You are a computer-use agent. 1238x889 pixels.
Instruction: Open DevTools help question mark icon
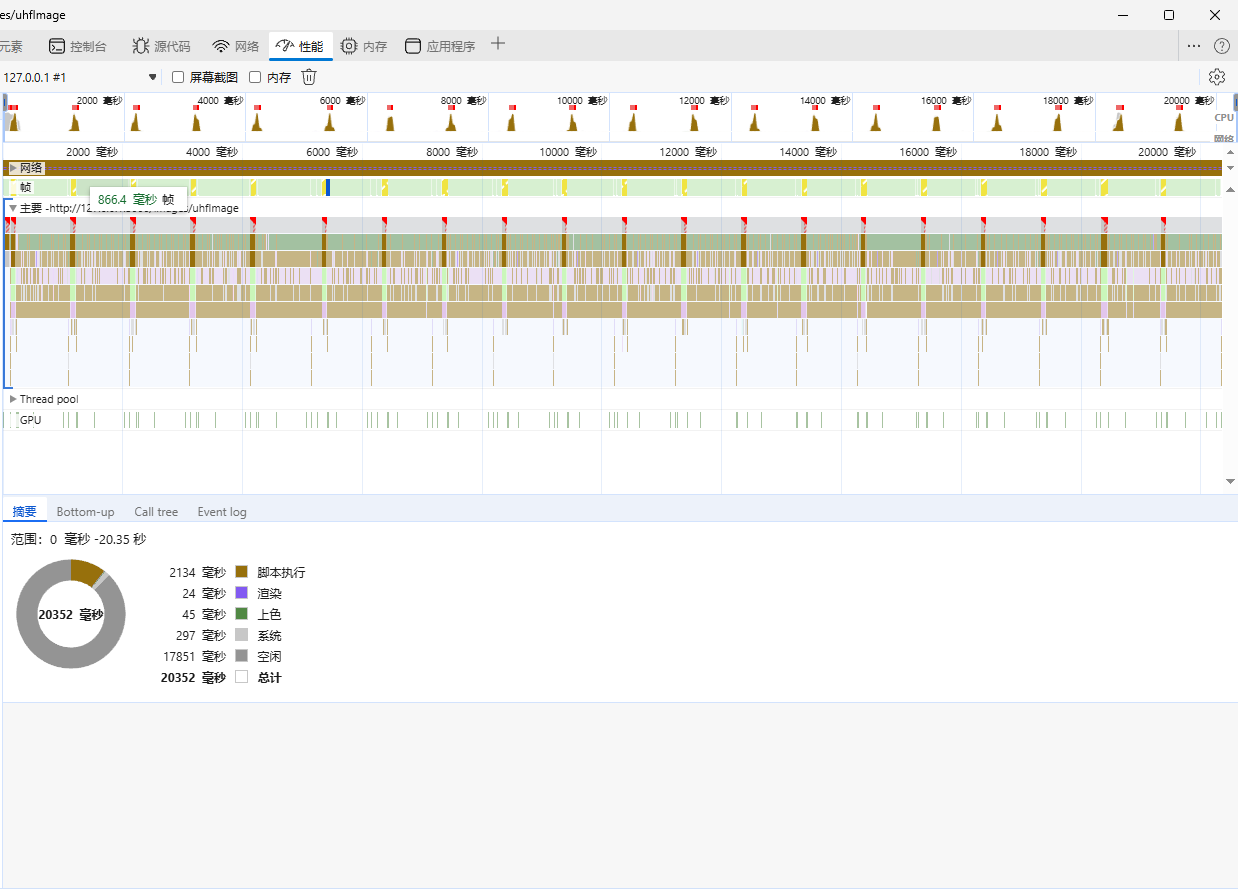tap(1221, 46)
